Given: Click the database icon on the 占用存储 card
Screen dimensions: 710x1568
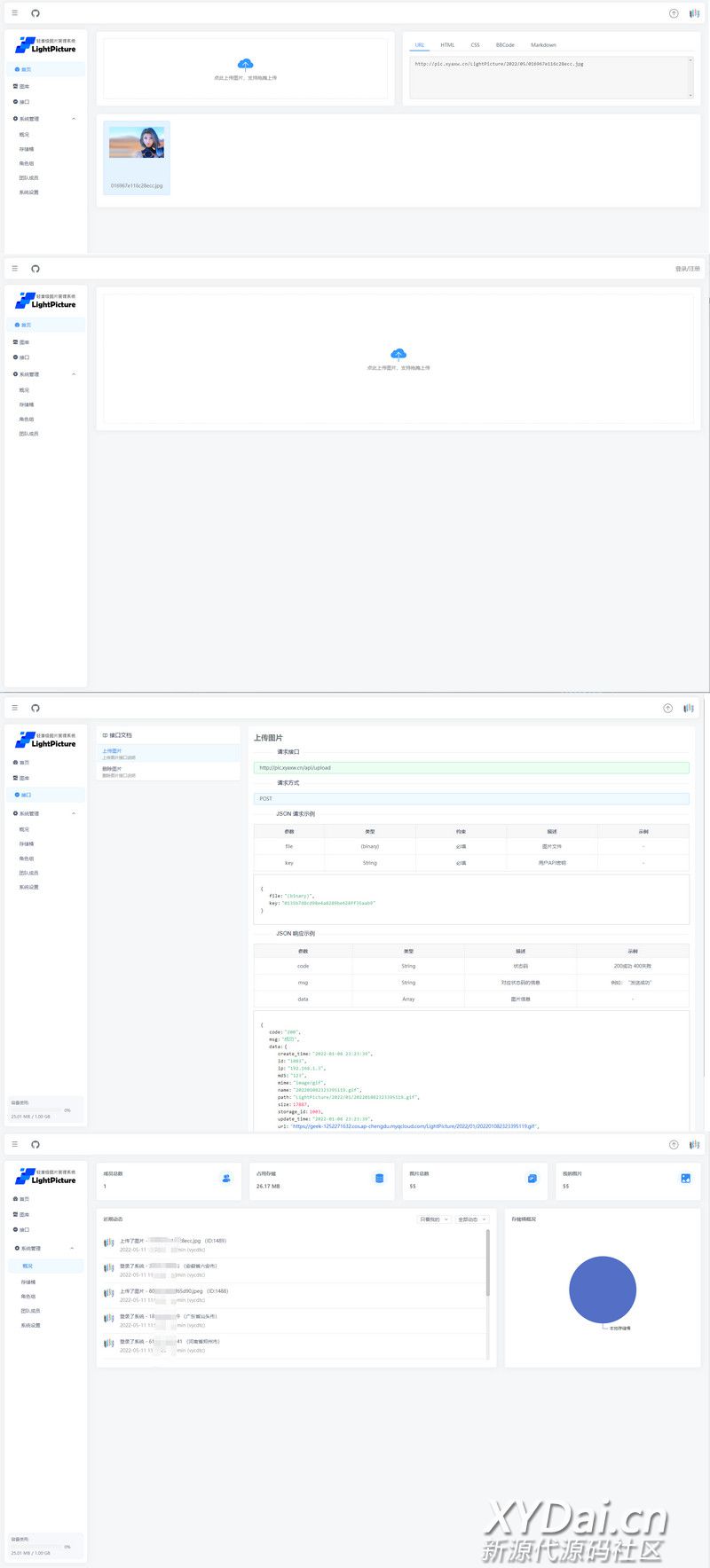Looking at the screenshot, I should pyautogui.click(x=379, y=1178).
